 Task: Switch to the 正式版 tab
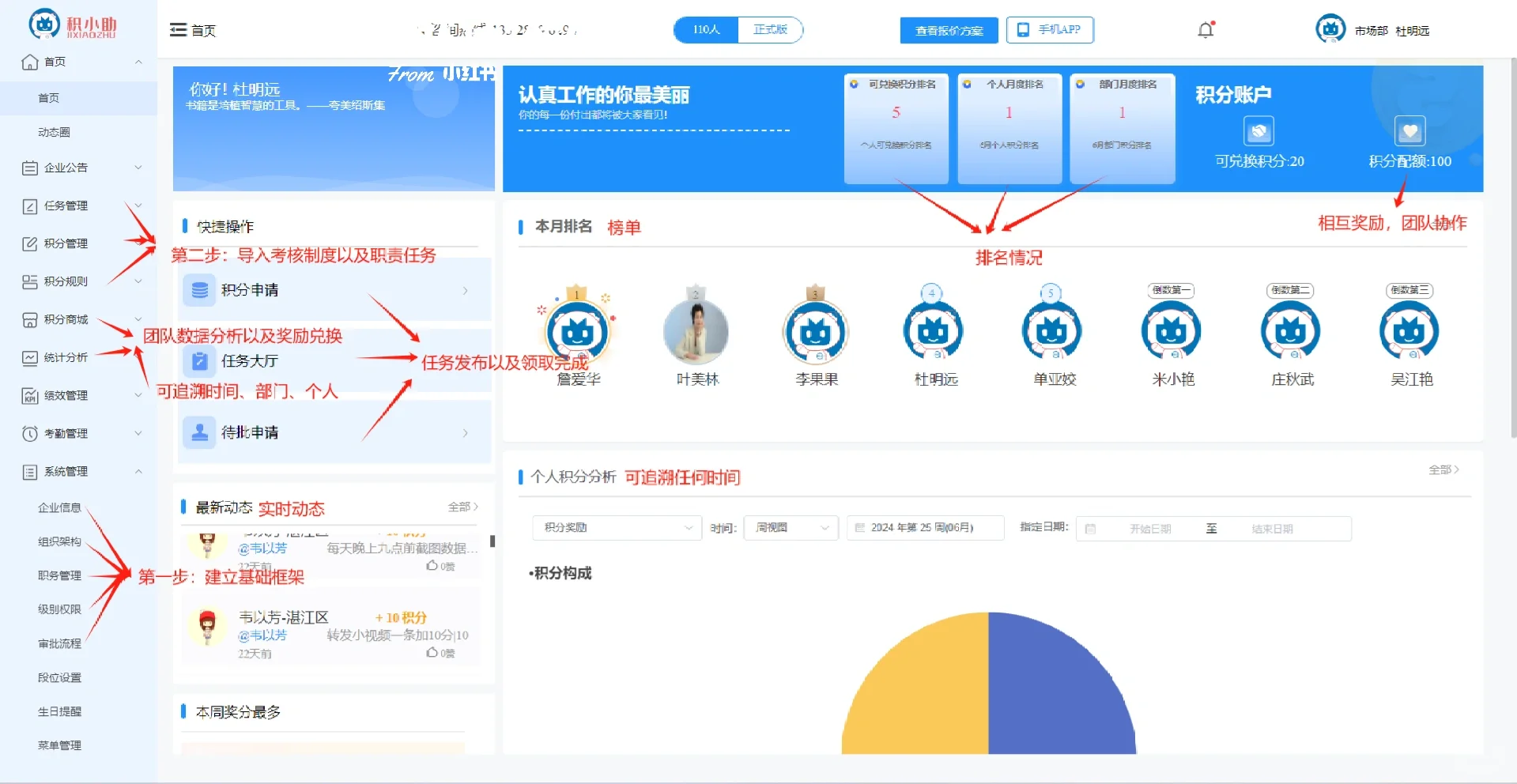[x=770, y=29]
